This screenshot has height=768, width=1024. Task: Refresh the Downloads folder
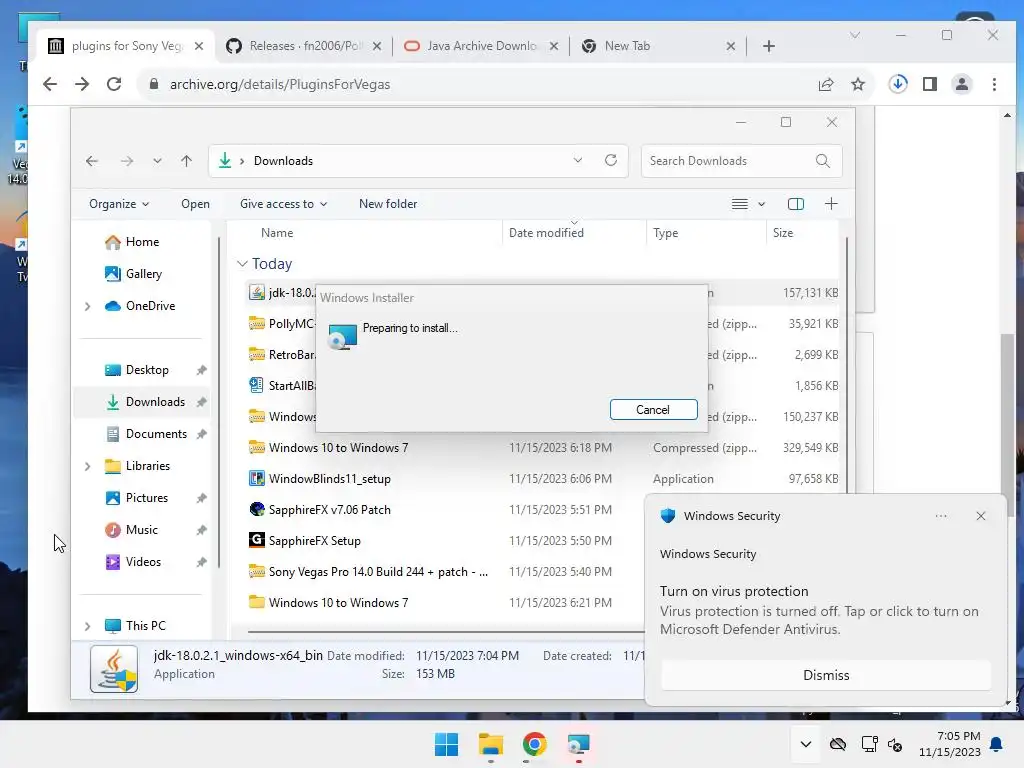(611, 160)
